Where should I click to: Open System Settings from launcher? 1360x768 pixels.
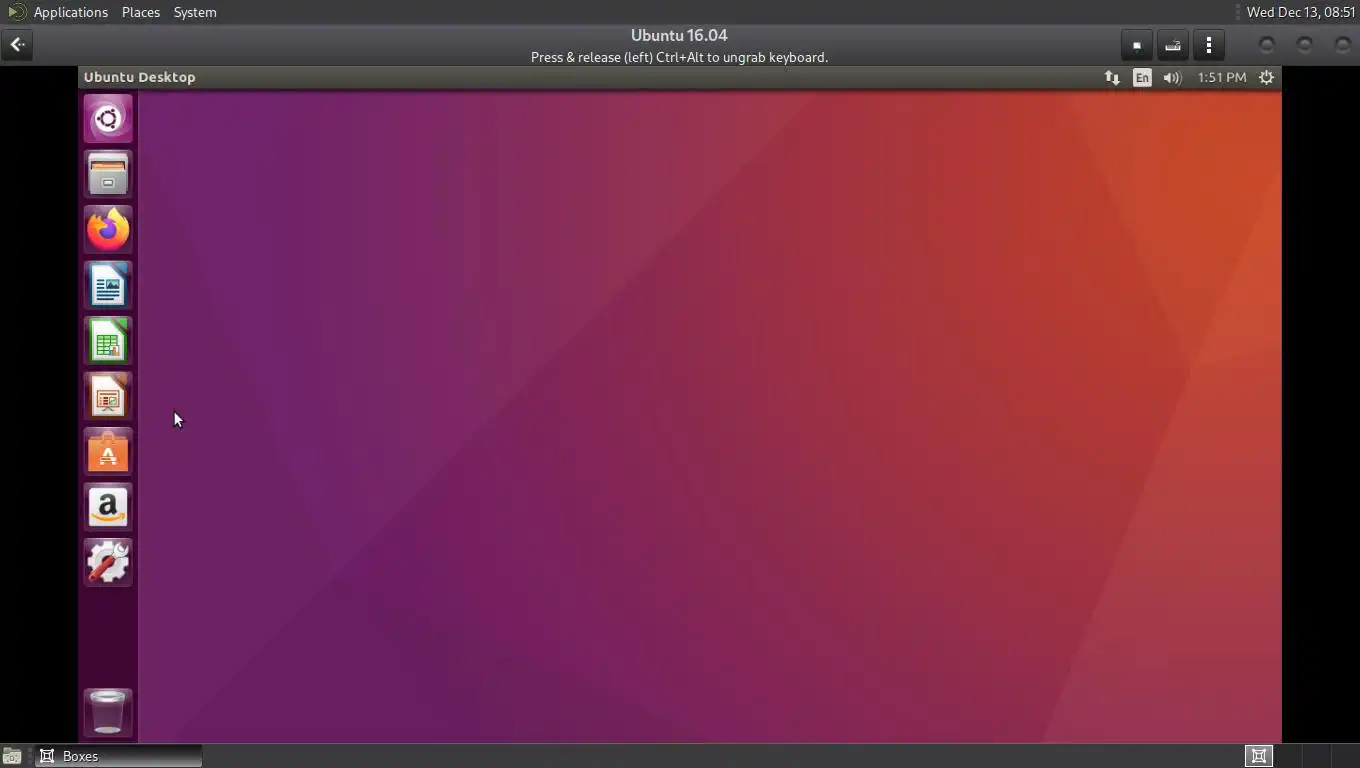click(108, 563)
